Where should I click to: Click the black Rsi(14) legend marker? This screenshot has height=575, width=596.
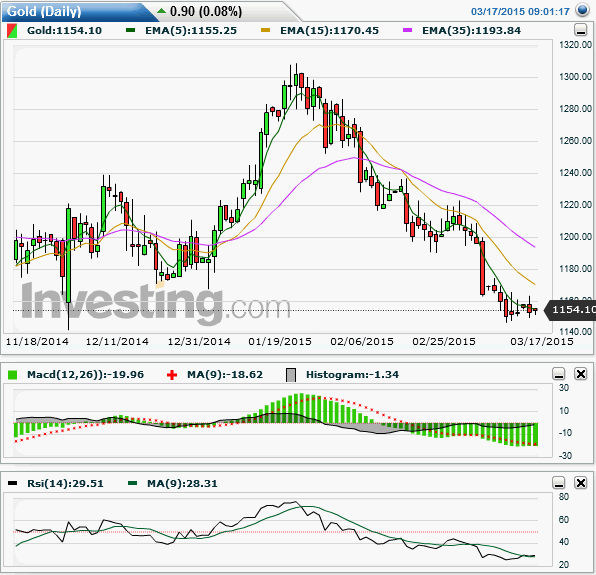(13, 483)
